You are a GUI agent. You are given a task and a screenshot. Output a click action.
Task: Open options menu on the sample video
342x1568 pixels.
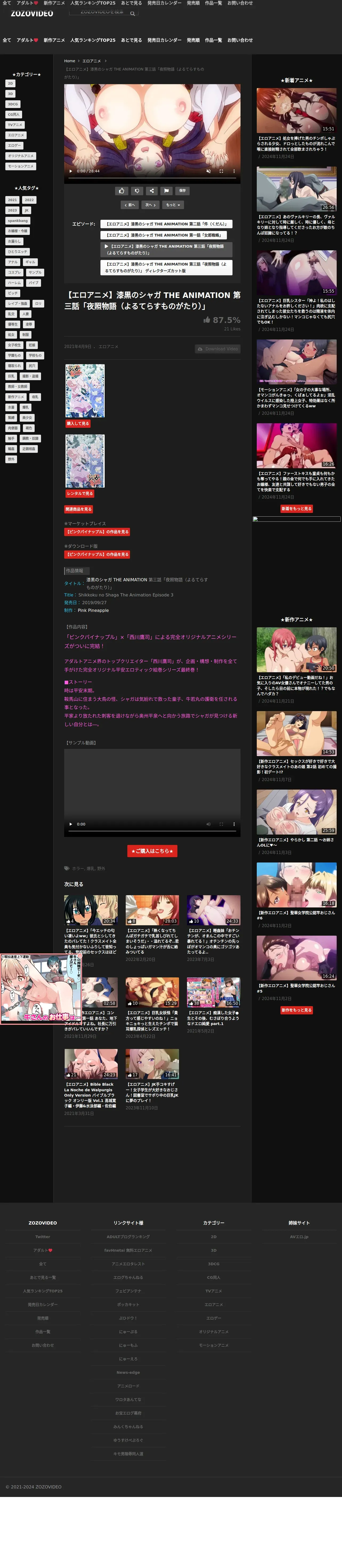234,824
